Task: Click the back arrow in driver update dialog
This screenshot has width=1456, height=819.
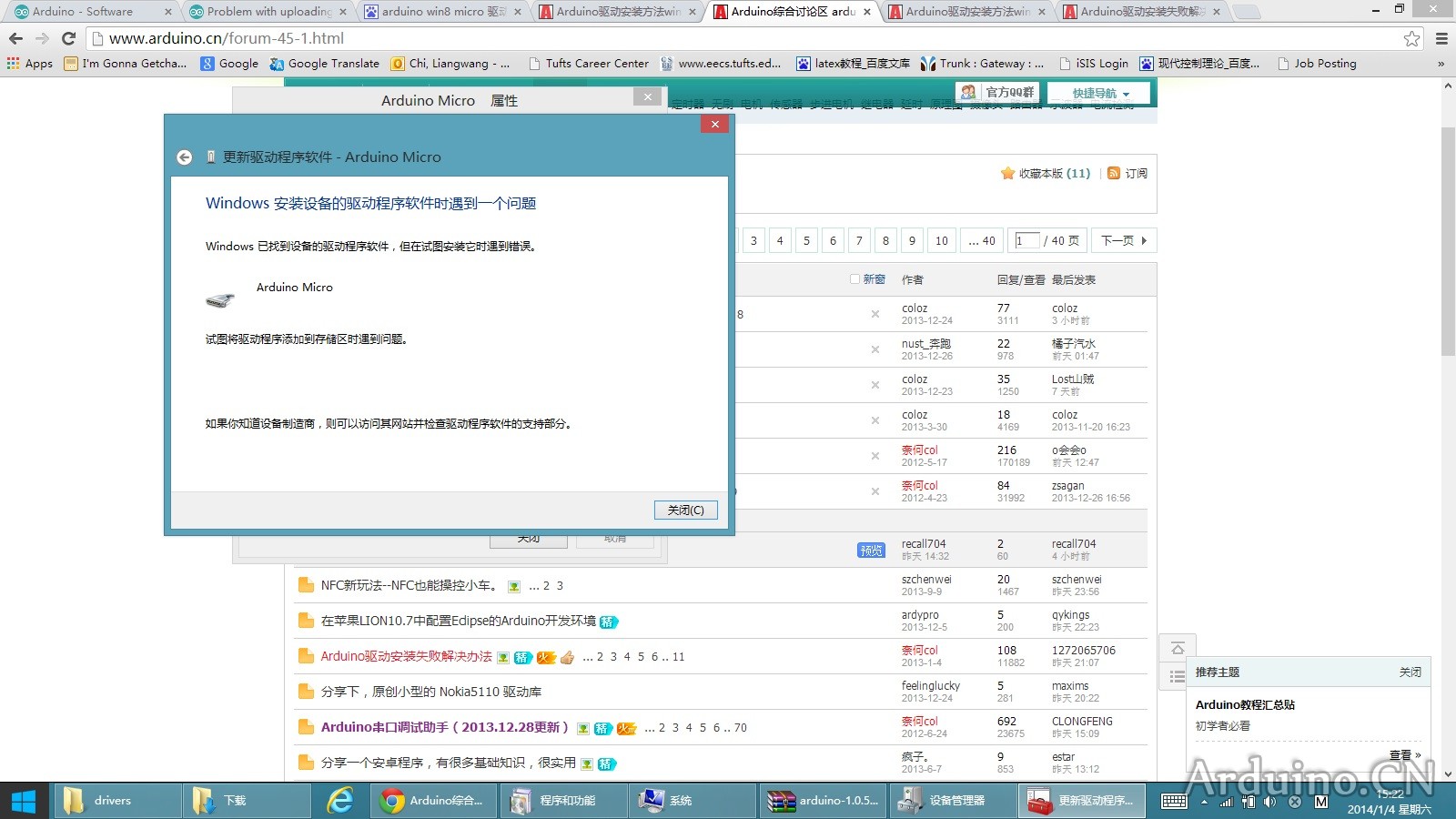Action: pos(184,157)
